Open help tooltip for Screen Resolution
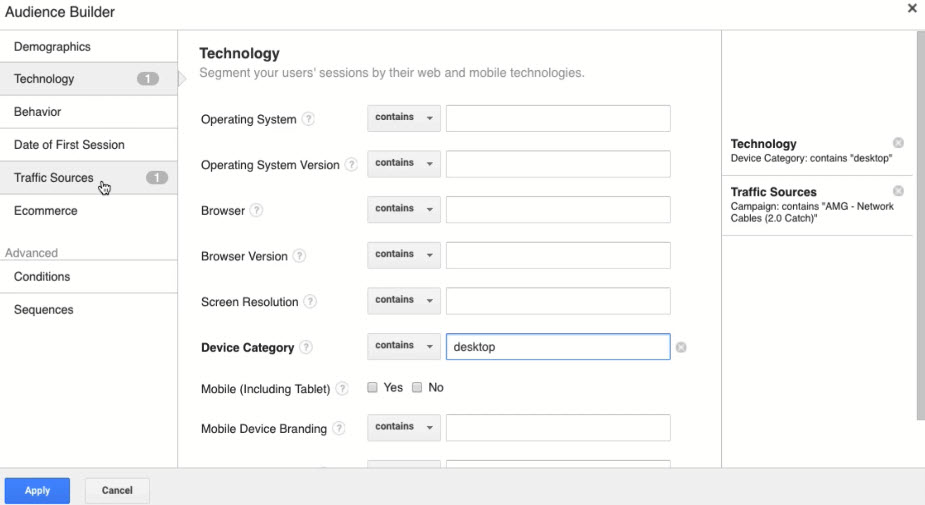This screenshot has width=925, height=505. tap(310, 302)
